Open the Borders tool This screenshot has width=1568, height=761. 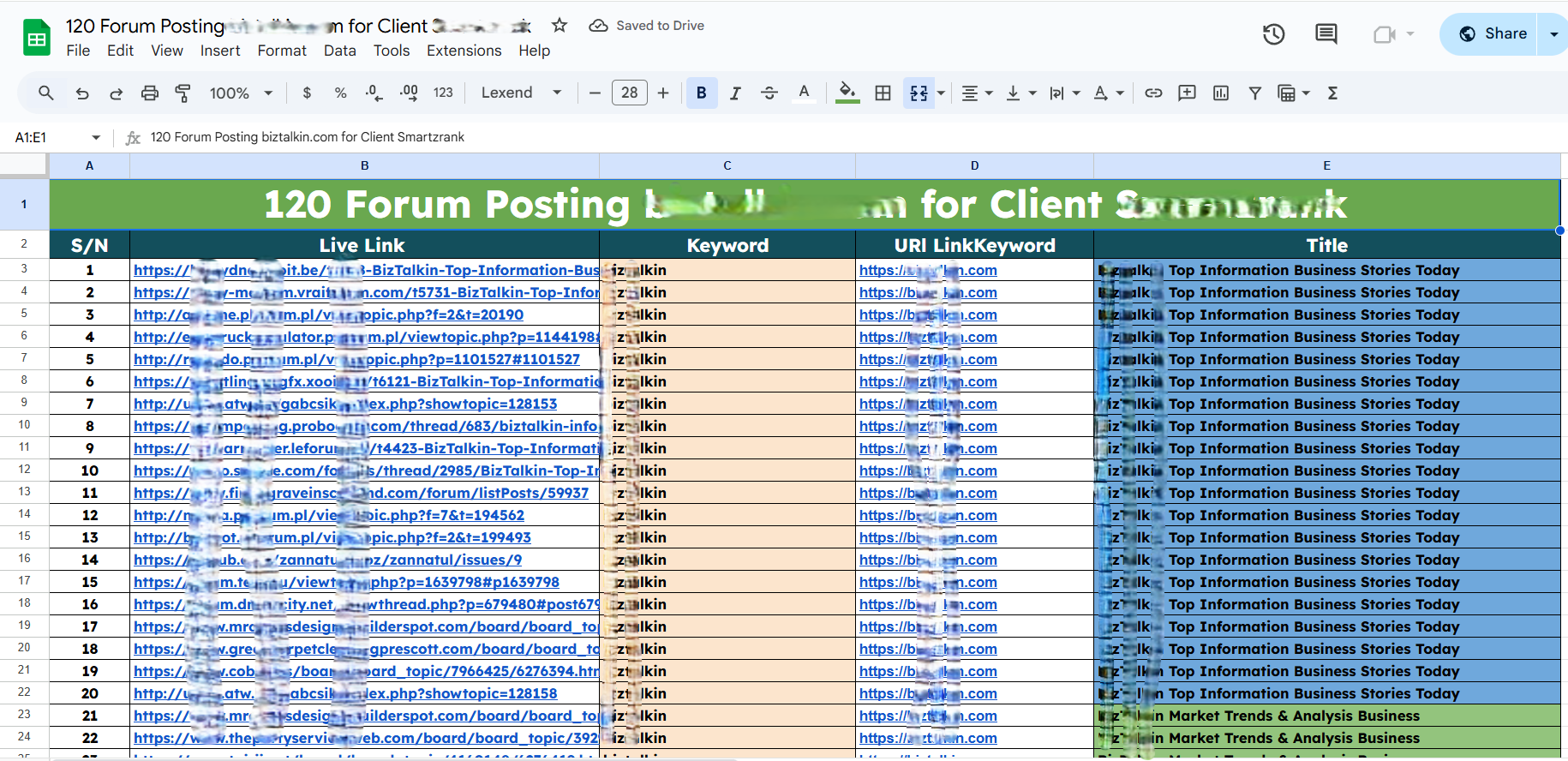(x=883, y=93)
